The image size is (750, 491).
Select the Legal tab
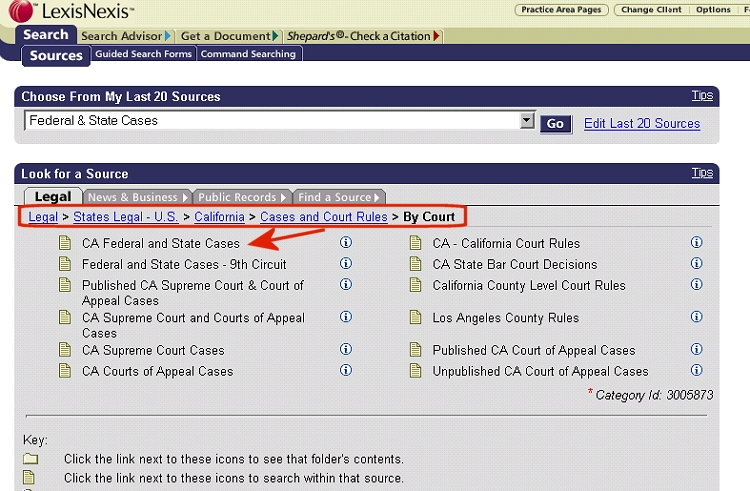[x=53, y=196]
